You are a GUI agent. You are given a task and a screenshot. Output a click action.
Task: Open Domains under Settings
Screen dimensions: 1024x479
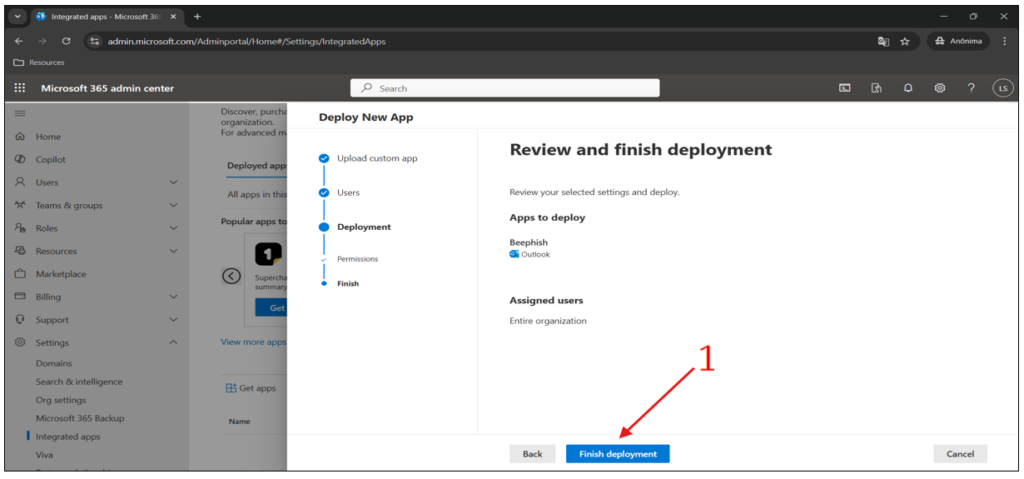click(54, 363)
